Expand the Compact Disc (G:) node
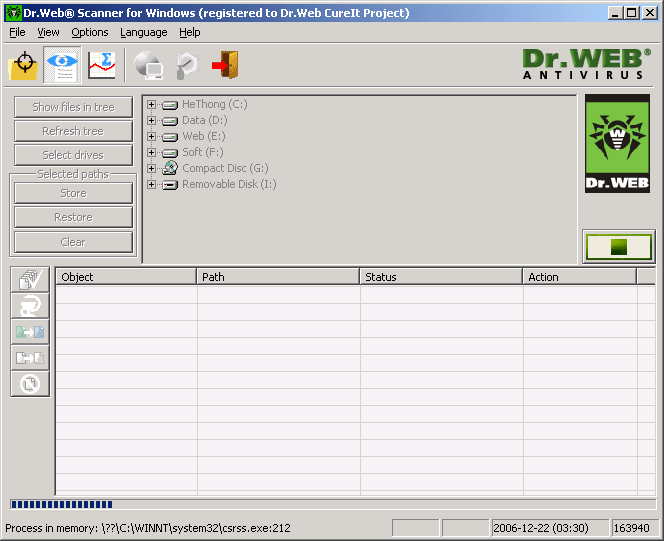This screenshot has width=664, height=541. [x=151, y=168]
